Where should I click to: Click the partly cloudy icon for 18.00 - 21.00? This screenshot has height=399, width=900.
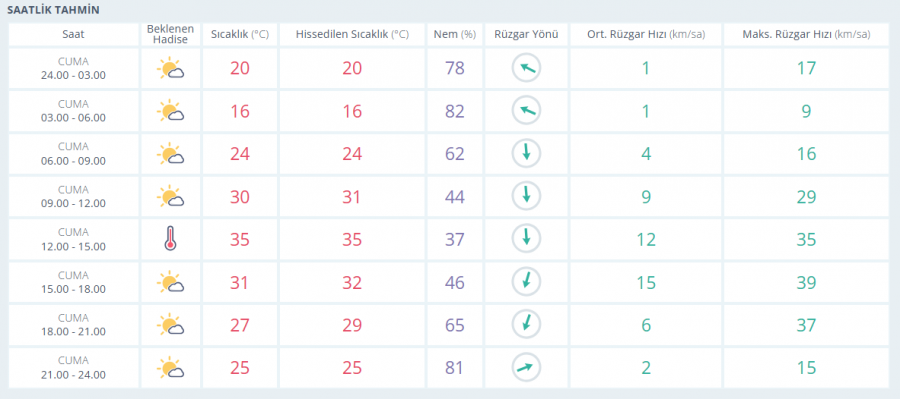point(170,325)
